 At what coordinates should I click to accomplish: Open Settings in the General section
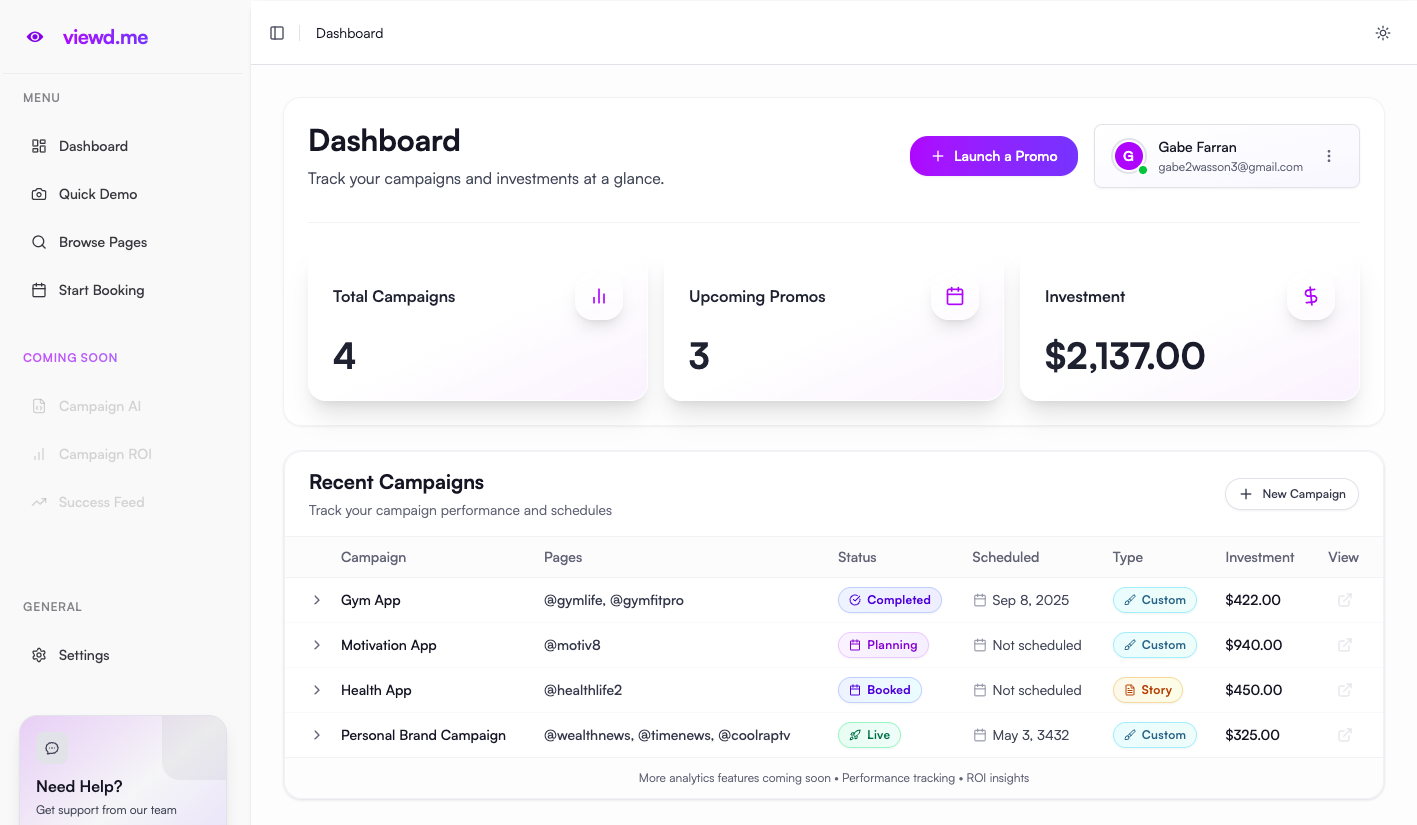(x=84, y=655)
